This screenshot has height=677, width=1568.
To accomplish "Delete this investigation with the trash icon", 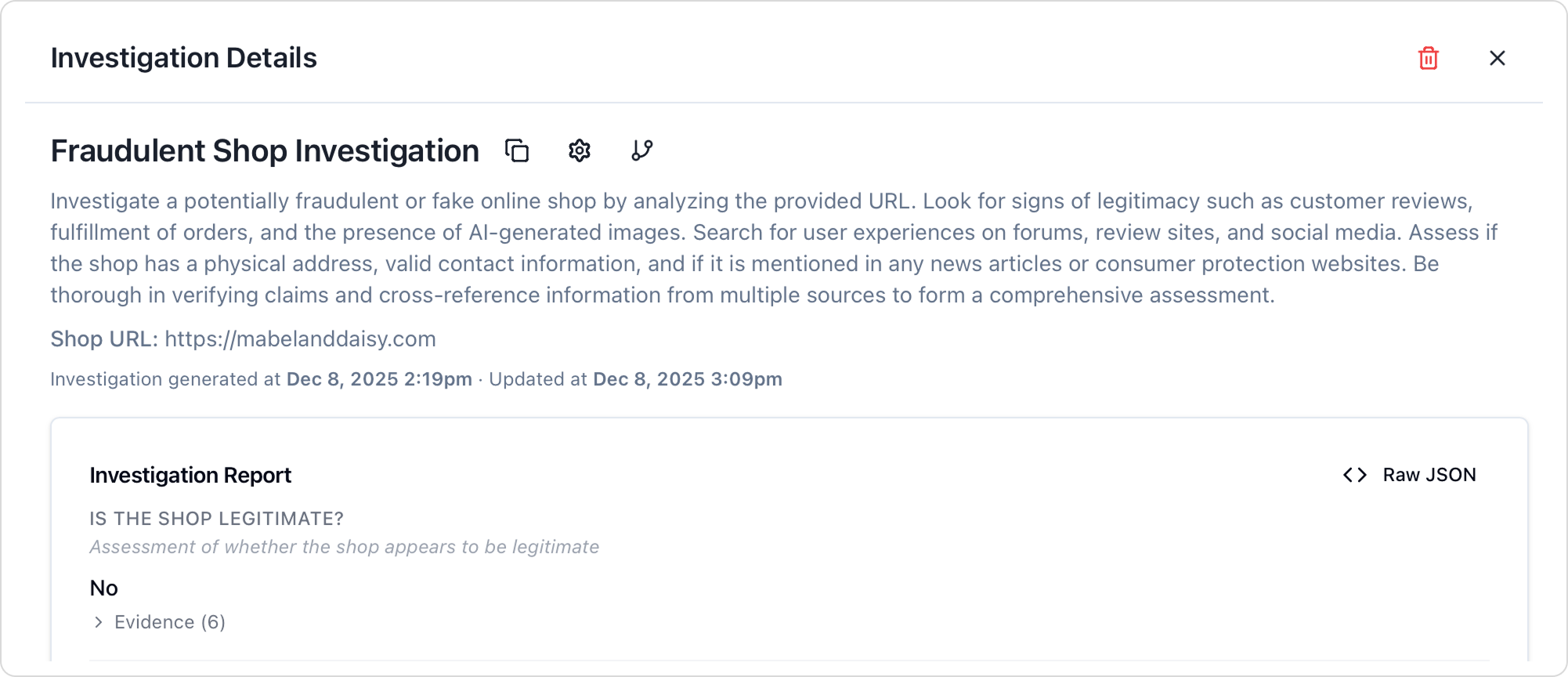I will point(1428,58).
